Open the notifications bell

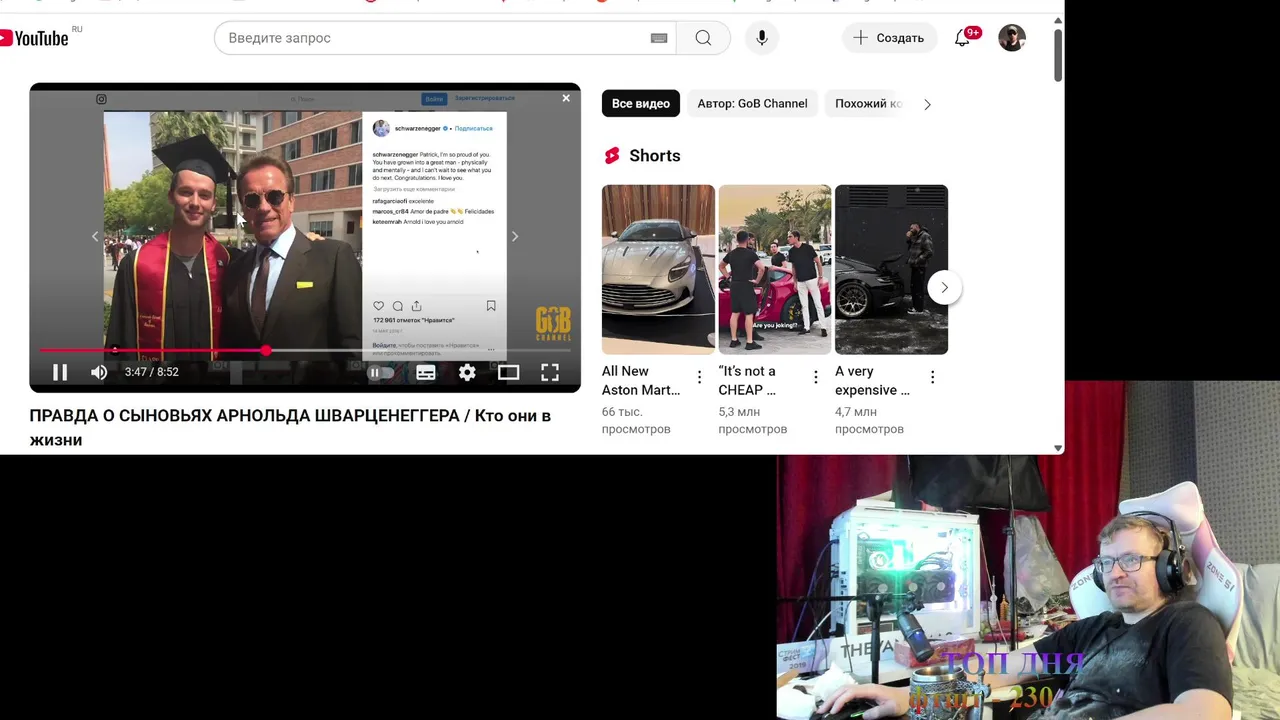(x=962, y=38)
